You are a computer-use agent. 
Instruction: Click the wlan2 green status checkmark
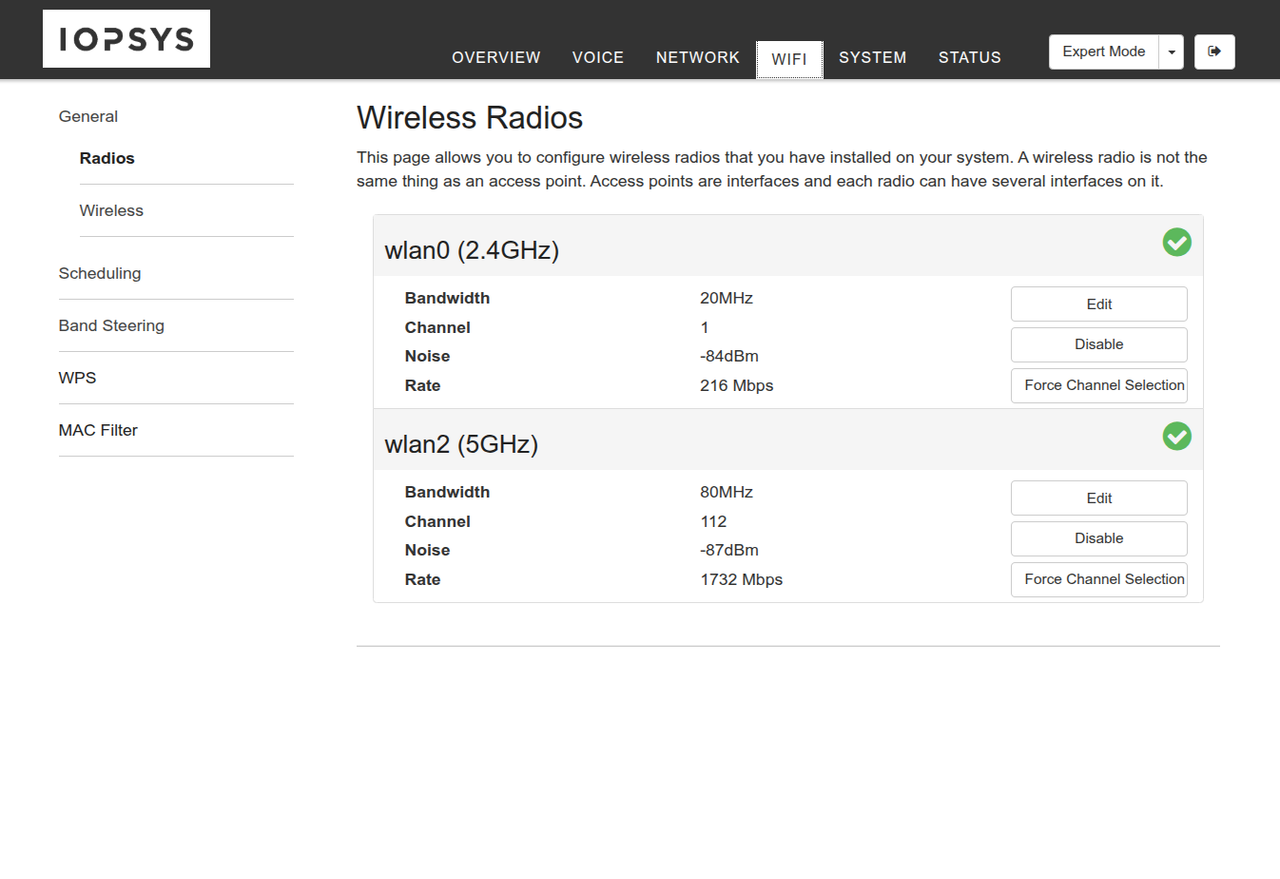click(1177, 436)
